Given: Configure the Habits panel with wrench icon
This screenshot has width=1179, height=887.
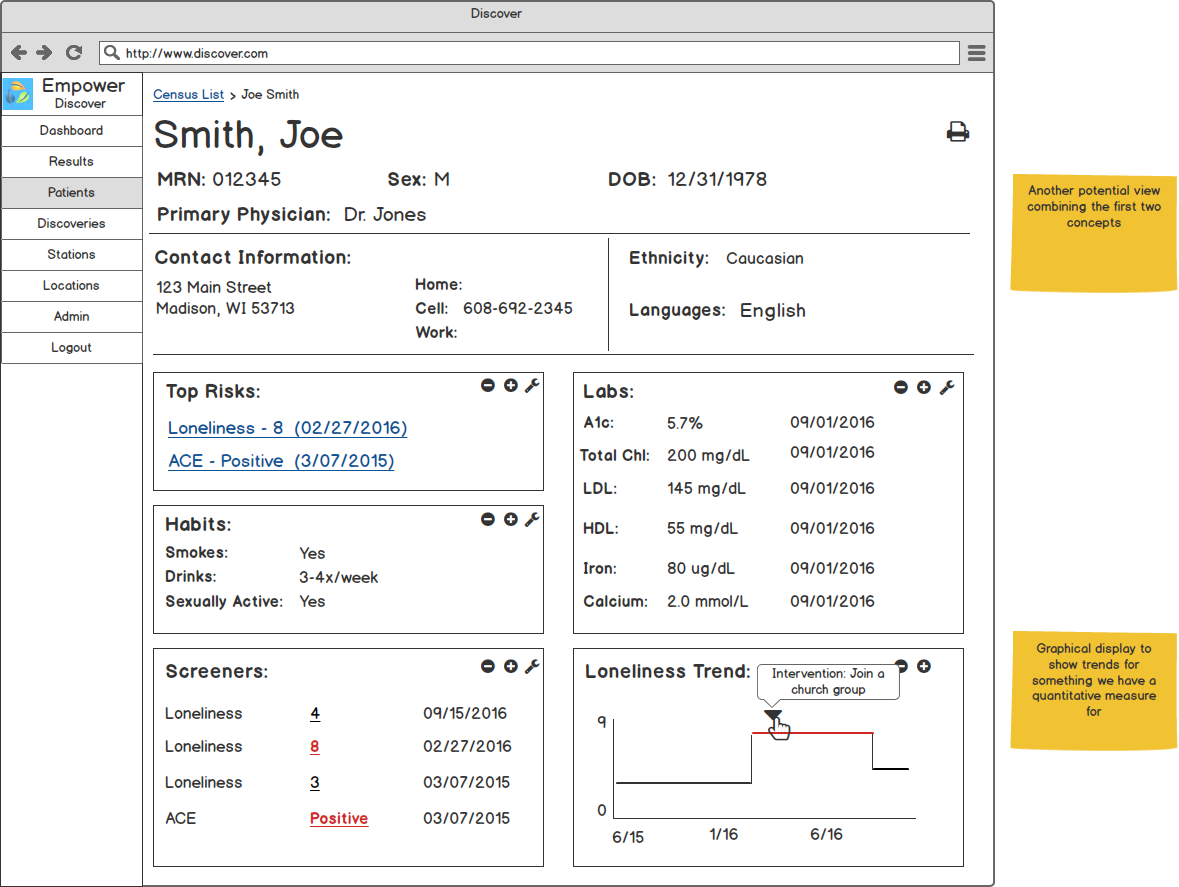Looking at the screenshot, I should tap(532, 519).
